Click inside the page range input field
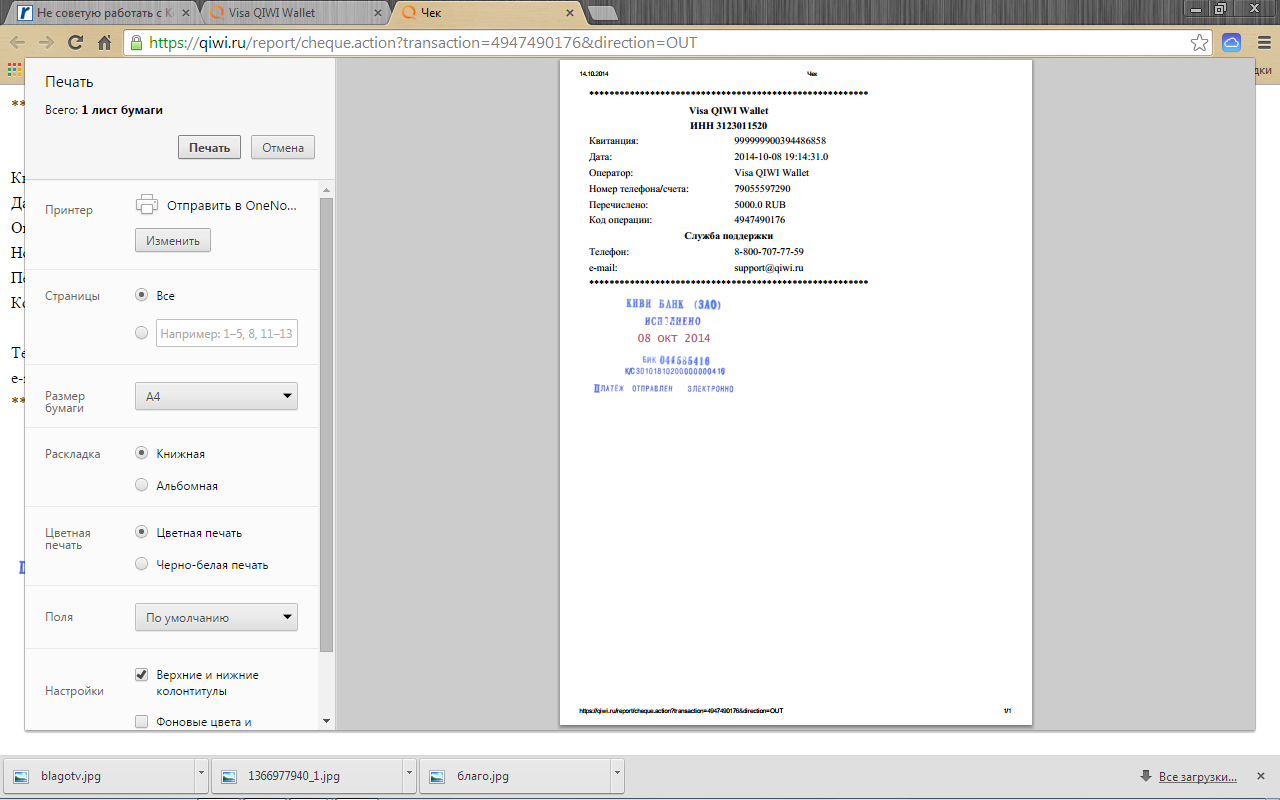 (x=227, y=333)
